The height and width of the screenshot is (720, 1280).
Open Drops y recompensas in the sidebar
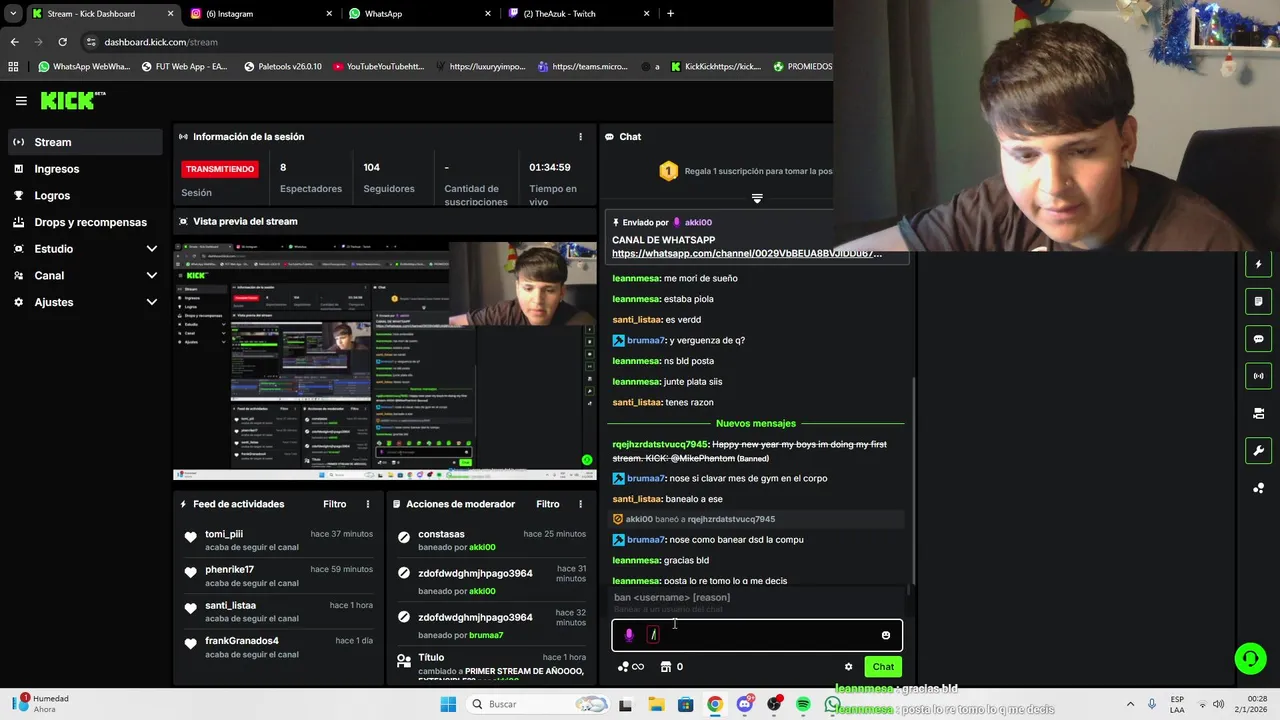(x=84, y=222)
